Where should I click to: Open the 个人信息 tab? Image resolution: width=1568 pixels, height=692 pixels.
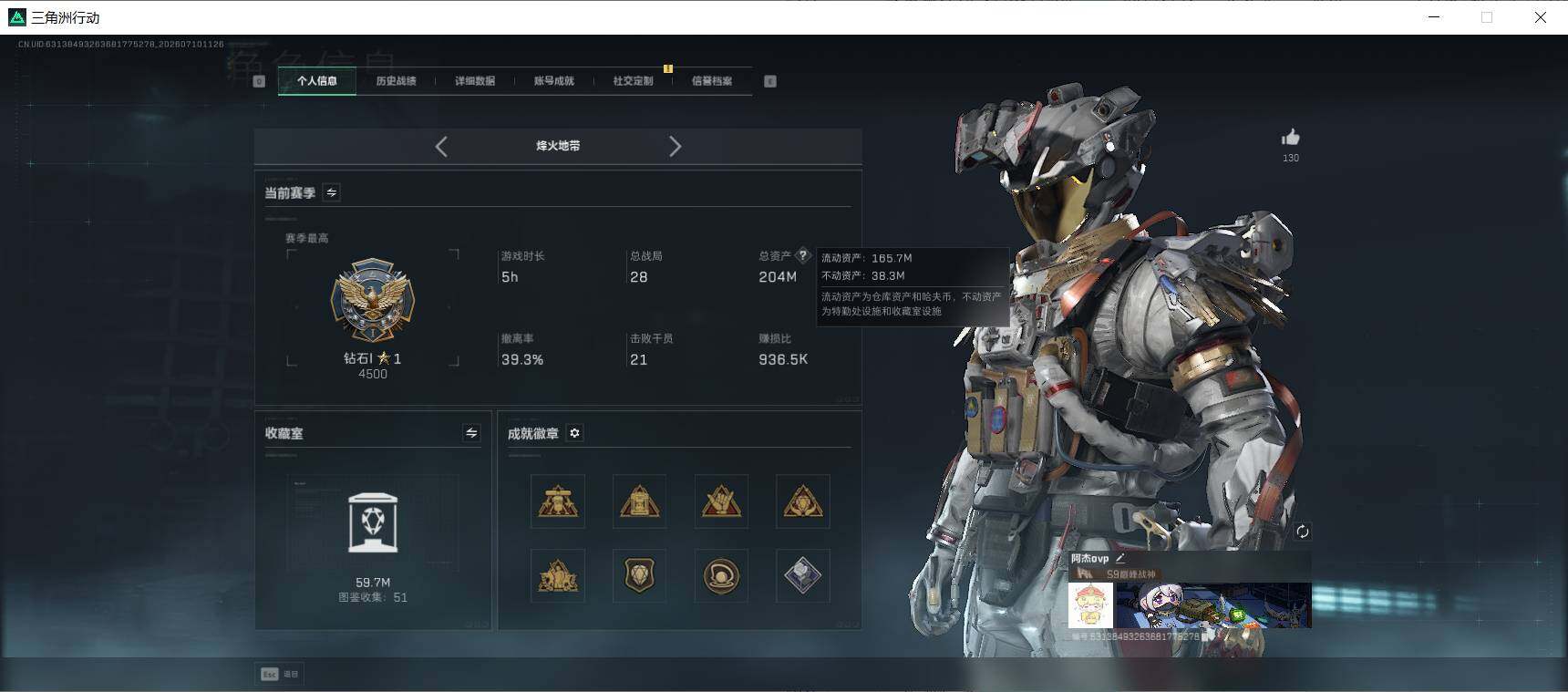pos(317,81)
